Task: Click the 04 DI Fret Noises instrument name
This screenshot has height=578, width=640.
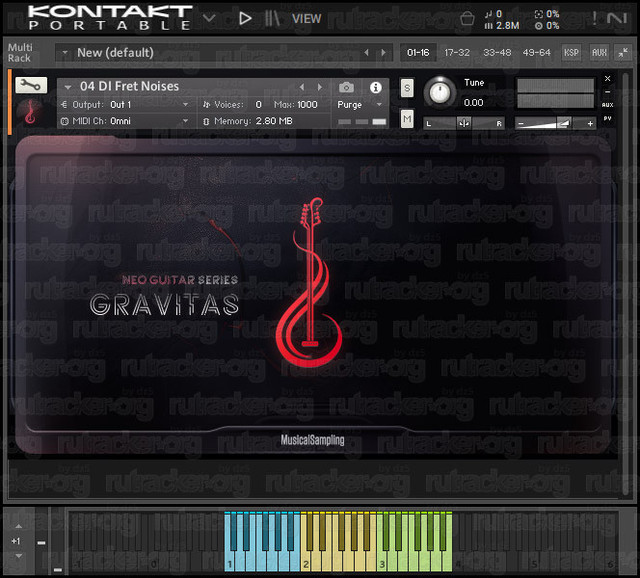Action: (129, 87)
